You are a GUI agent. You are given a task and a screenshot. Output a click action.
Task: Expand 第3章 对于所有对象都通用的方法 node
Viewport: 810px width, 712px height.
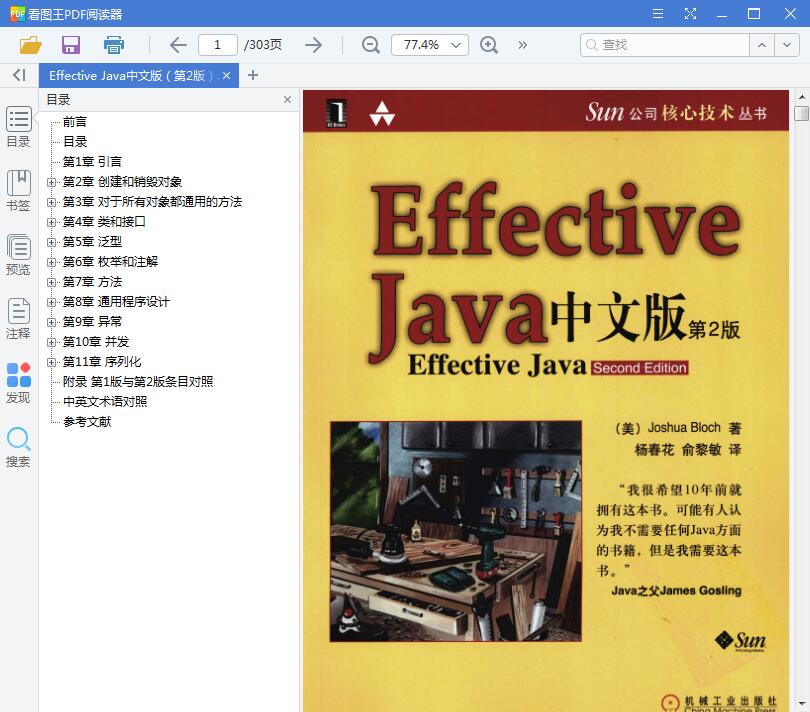[51, 202]
